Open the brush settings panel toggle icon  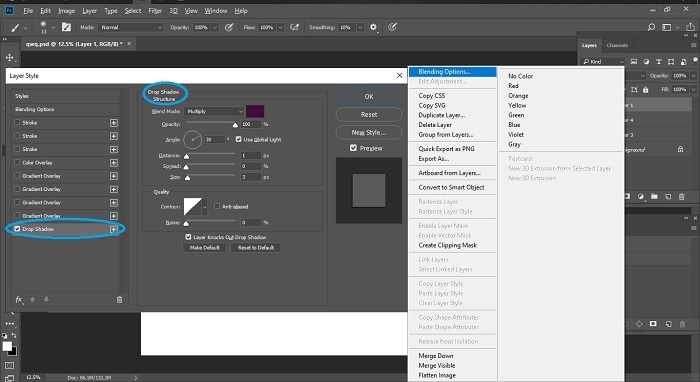pyautogui.click(x=67, y=27)
